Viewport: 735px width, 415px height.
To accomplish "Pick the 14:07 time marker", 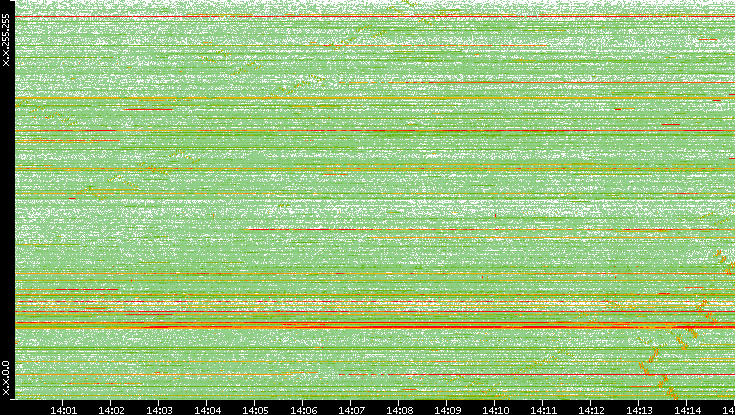I will [351, 409].
